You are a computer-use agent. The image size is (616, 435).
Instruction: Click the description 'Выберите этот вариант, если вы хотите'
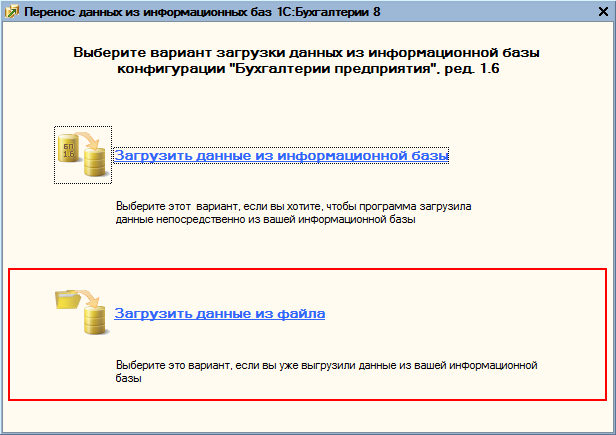(293, 213)
